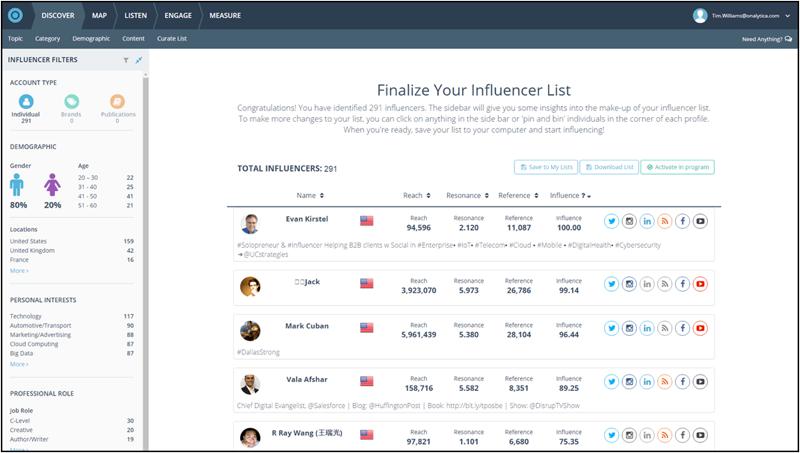Switch to the Map tab
The height and width of the screenshot is (453, 800).
[99, 15]
